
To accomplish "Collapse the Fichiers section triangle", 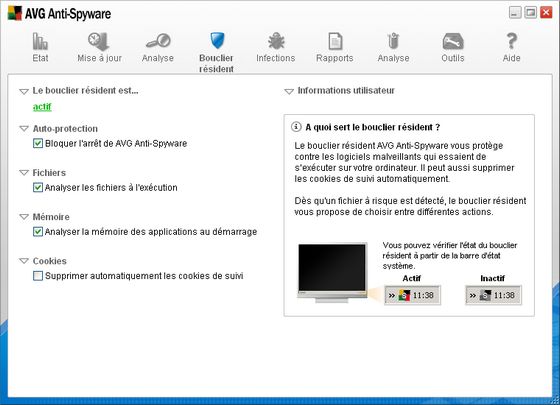I will (x=24, y=173).
